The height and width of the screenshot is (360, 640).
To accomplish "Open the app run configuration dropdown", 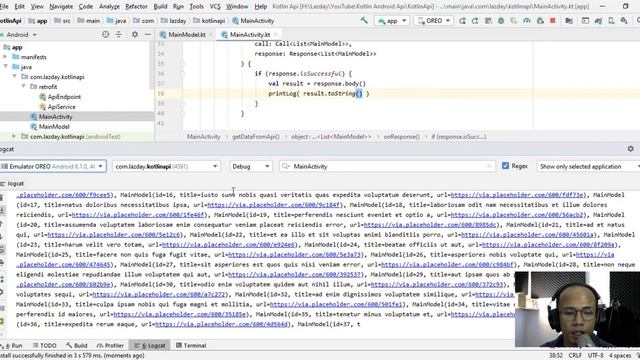I will tap(392, 20).
